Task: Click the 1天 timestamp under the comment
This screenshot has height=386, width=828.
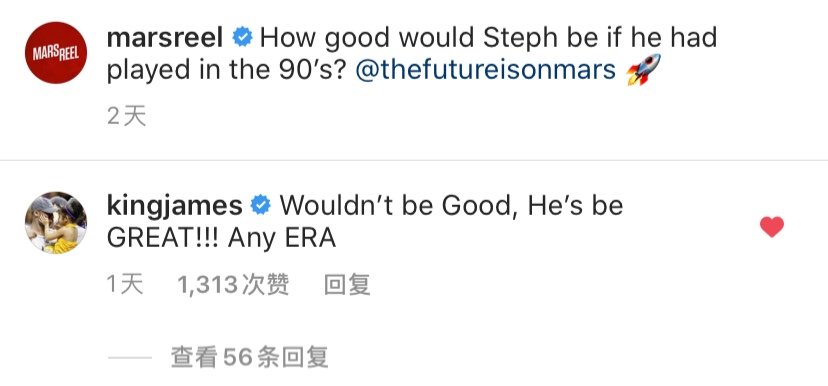Action: (x=125, y=285)
